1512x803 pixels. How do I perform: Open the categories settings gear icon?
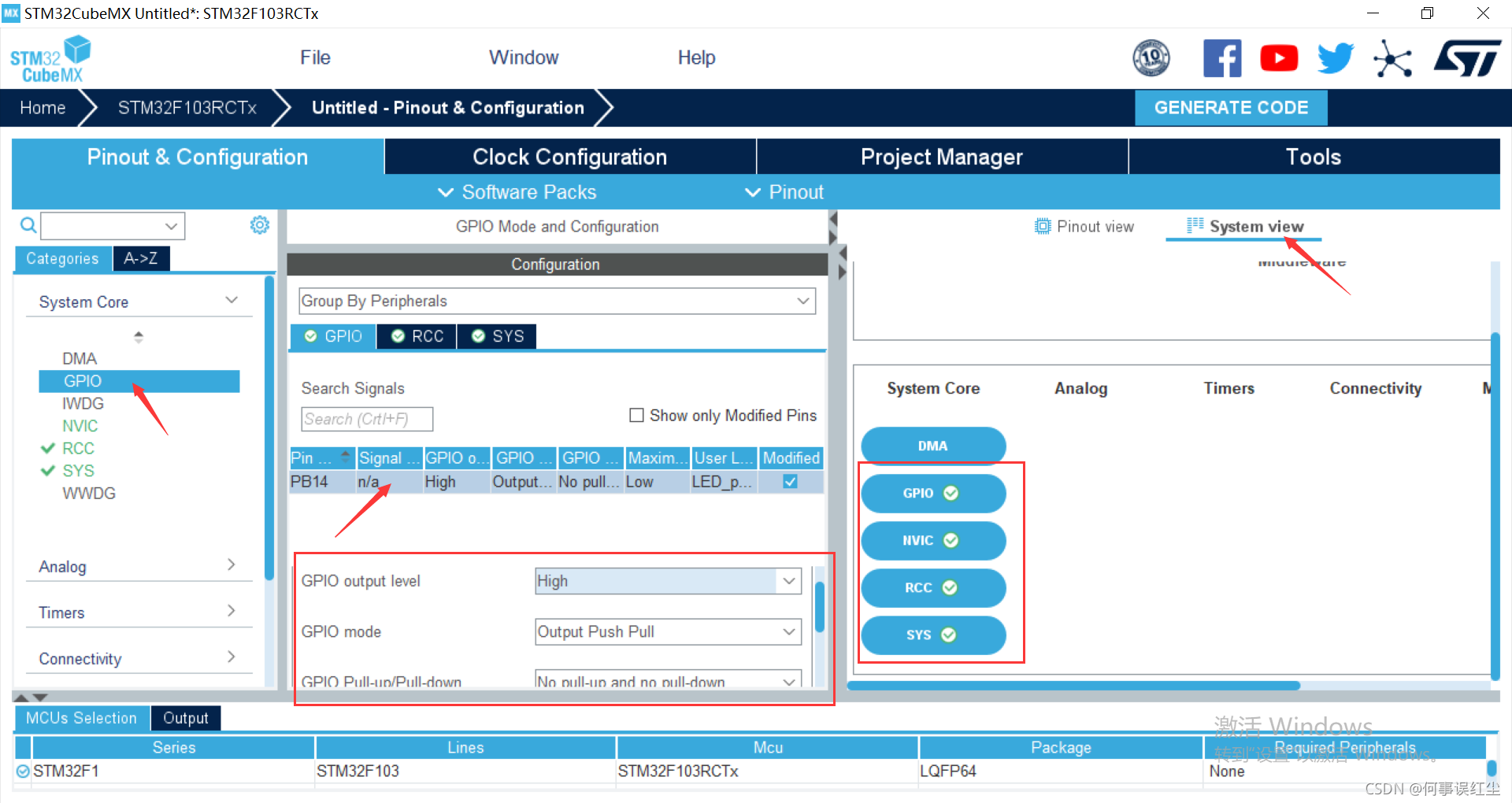pos(259,225)
